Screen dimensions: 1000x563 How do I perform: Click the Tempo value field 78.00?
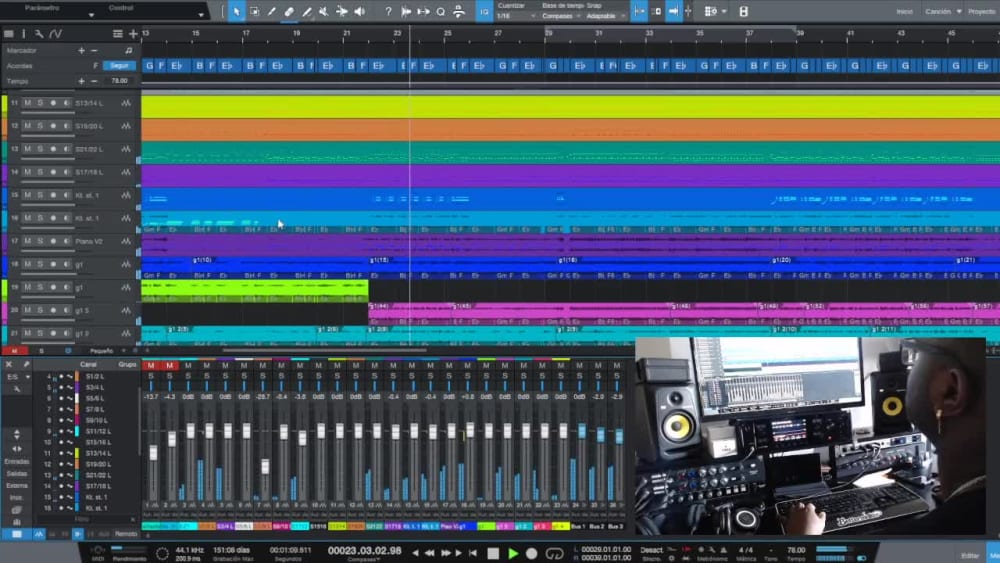(120, 81)
